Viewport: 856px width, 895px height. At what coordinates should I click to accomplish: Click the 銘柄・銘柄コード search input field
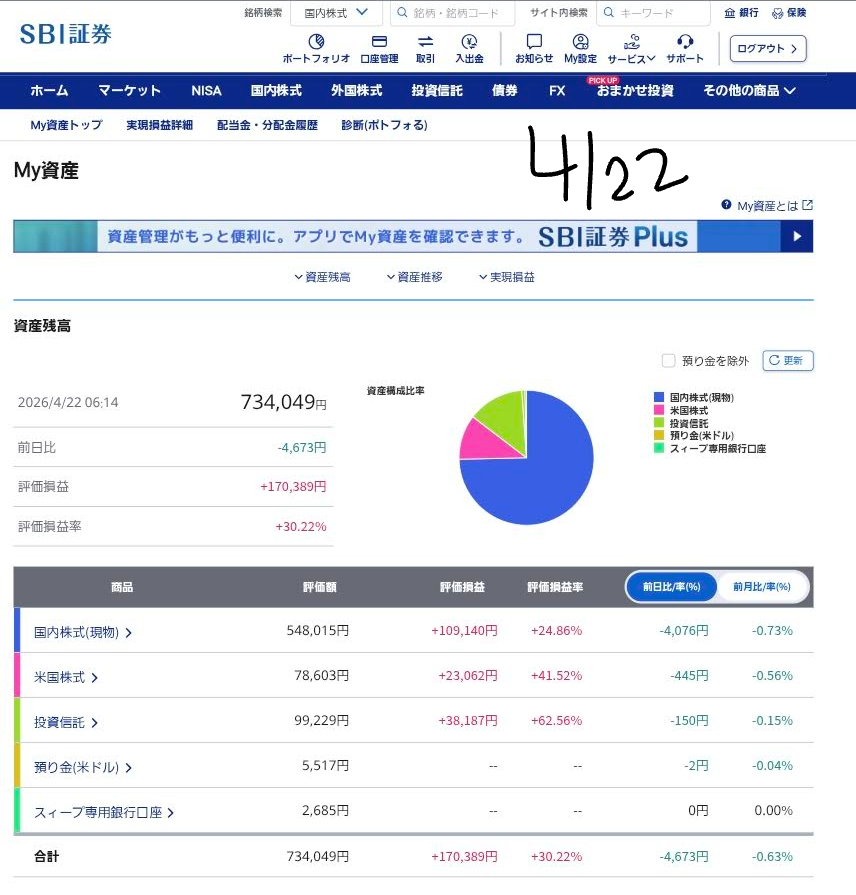[453, 13]
